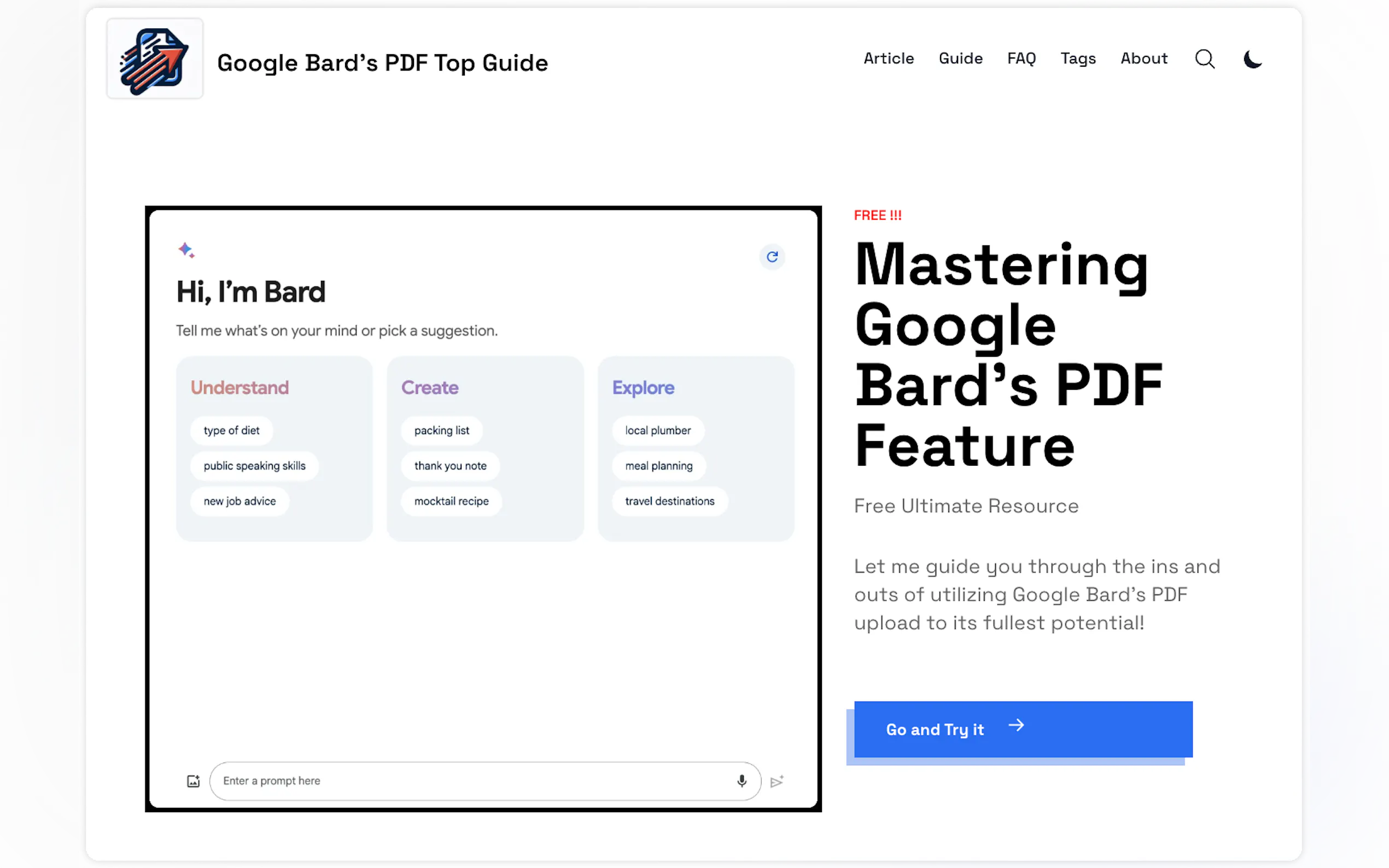This screenshot has width=1389, height=868.
Task: Click the Explore card heading
Action: [643, 388]
